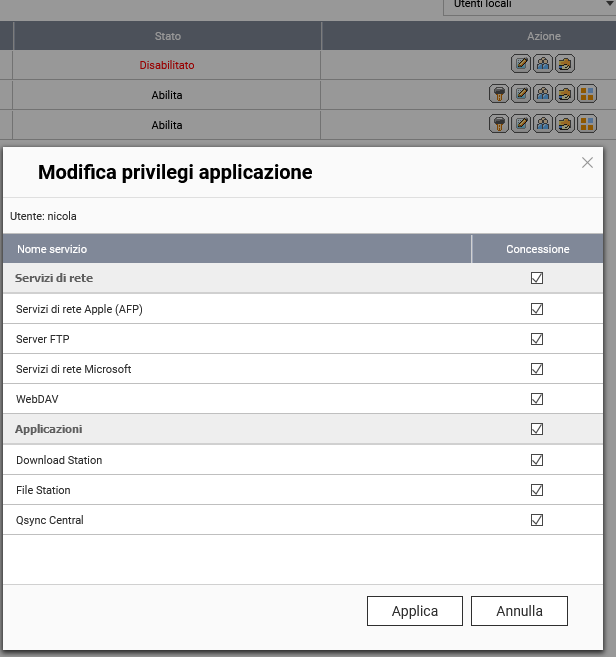
Task: Click the change password key icon in the first Abilita row
Action: [499, 94]
